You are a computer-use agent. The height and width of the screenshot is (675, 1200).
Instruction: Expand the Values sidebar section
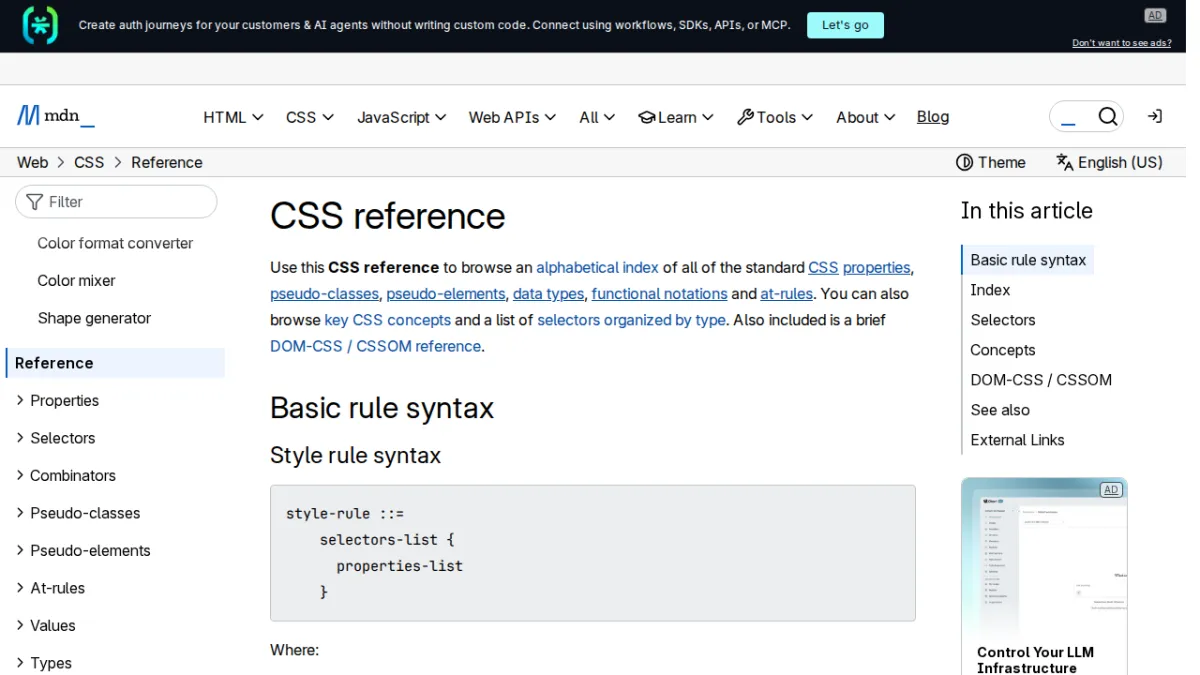pos(46,626)
